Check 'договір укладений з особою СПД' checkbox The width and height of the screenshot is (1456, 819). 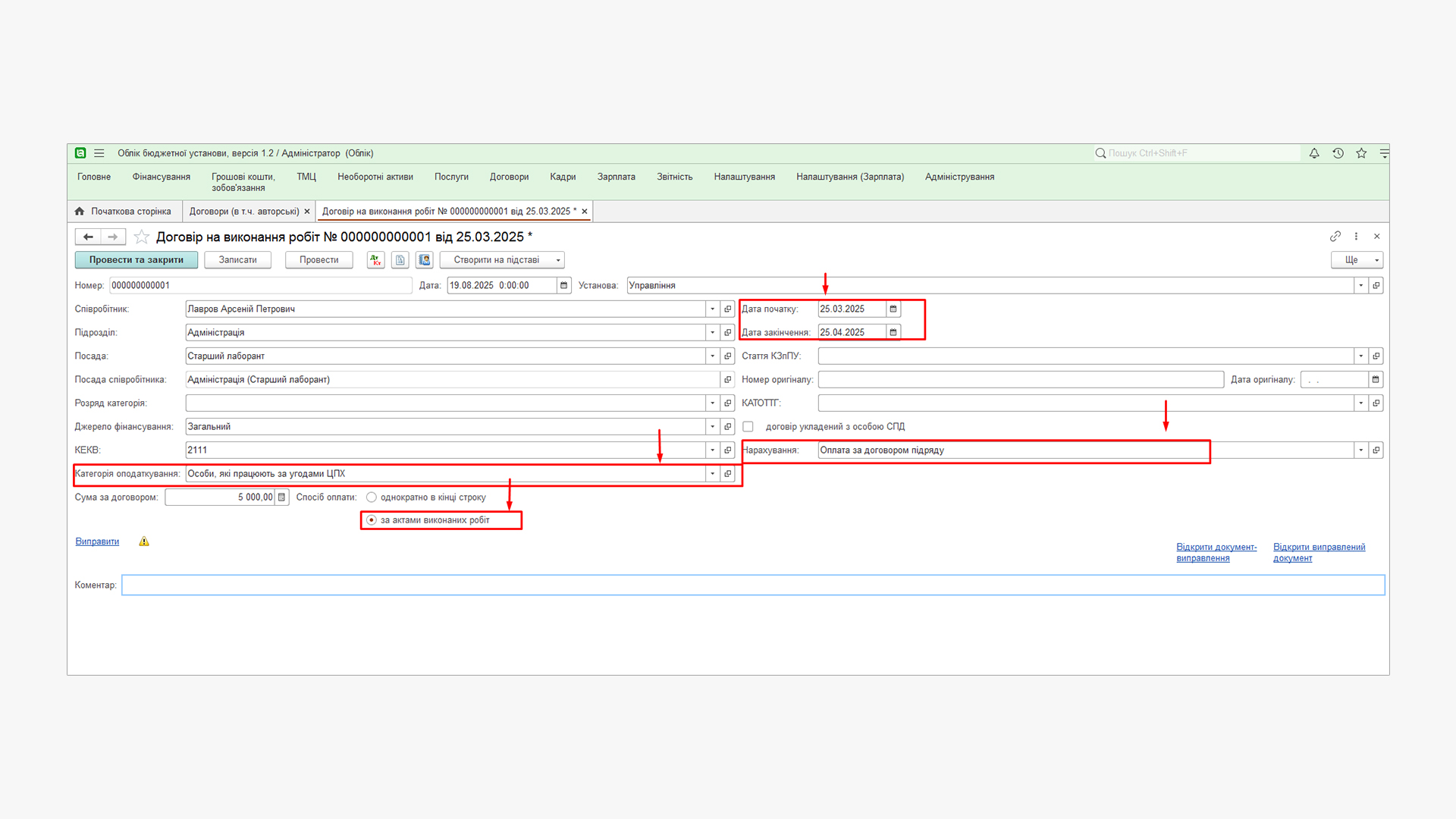[x=748, y=427]
